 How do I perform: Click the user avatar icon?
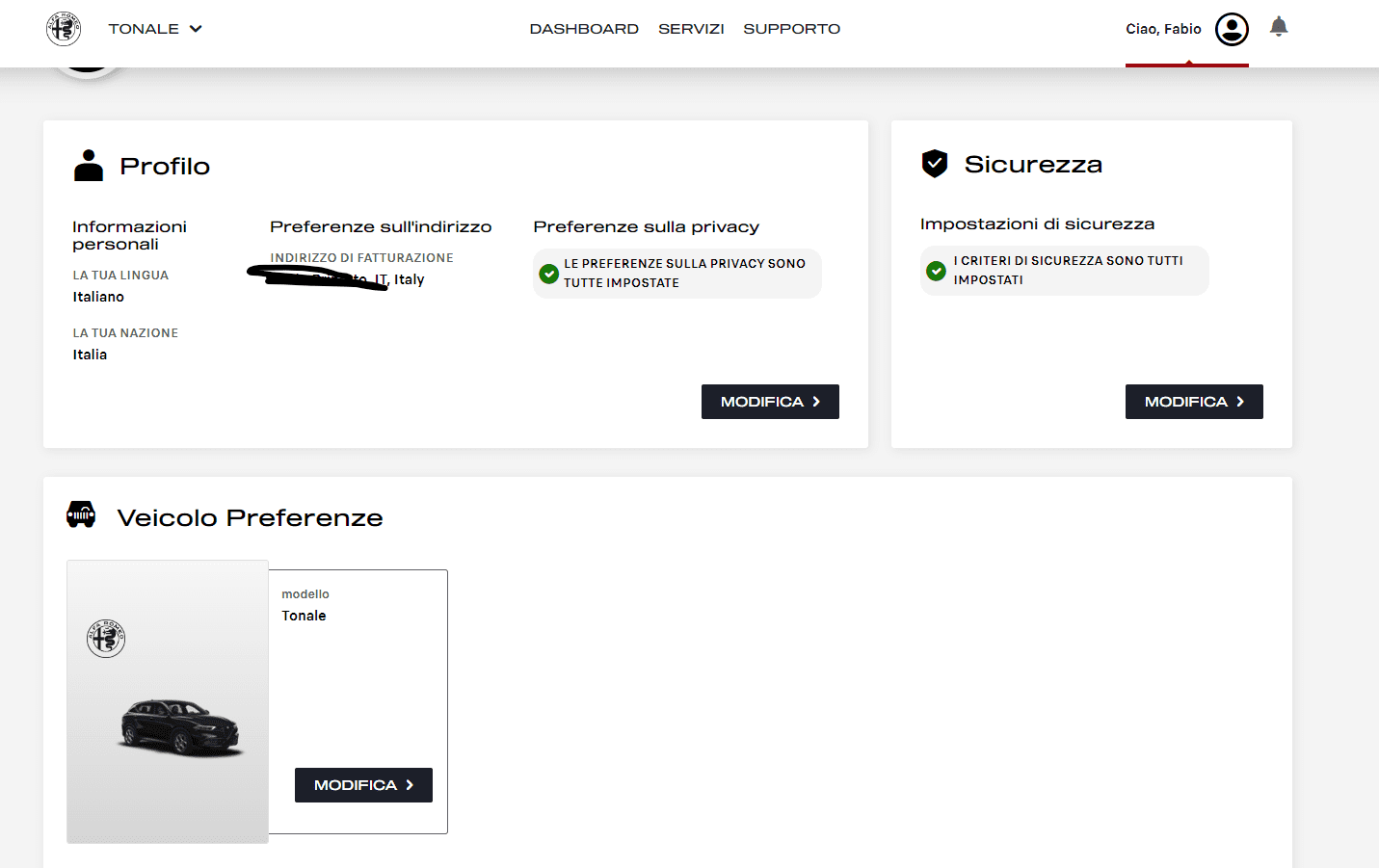click(x=1231, y=29)
